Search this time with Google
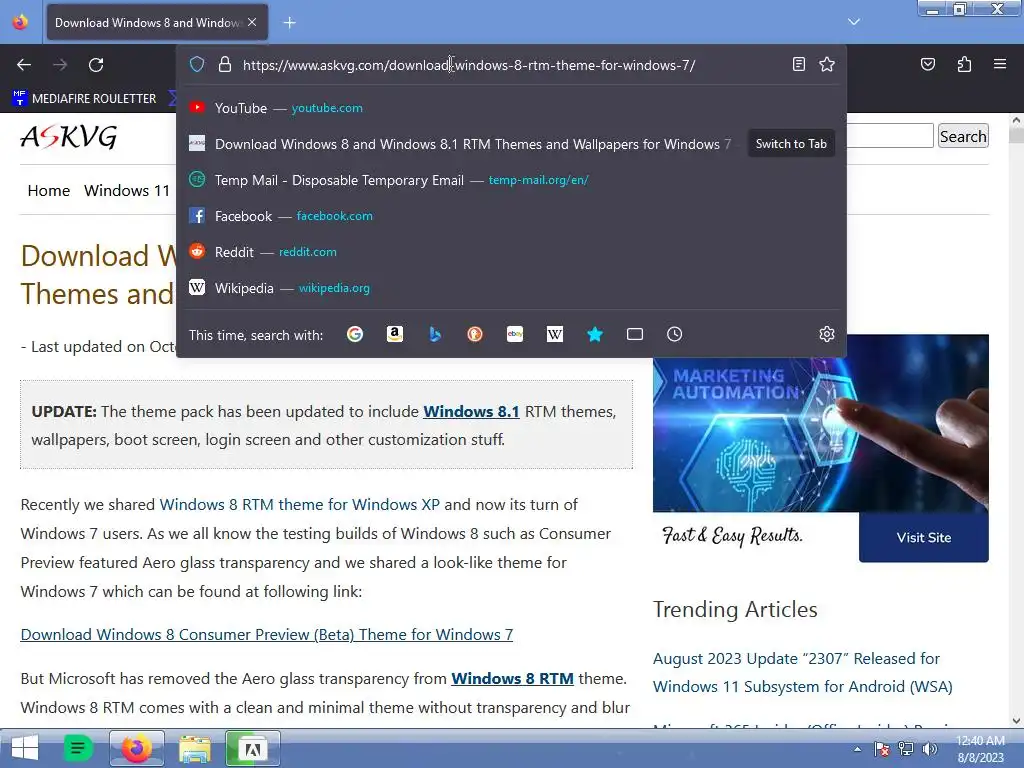 click(x=355, y=334)
